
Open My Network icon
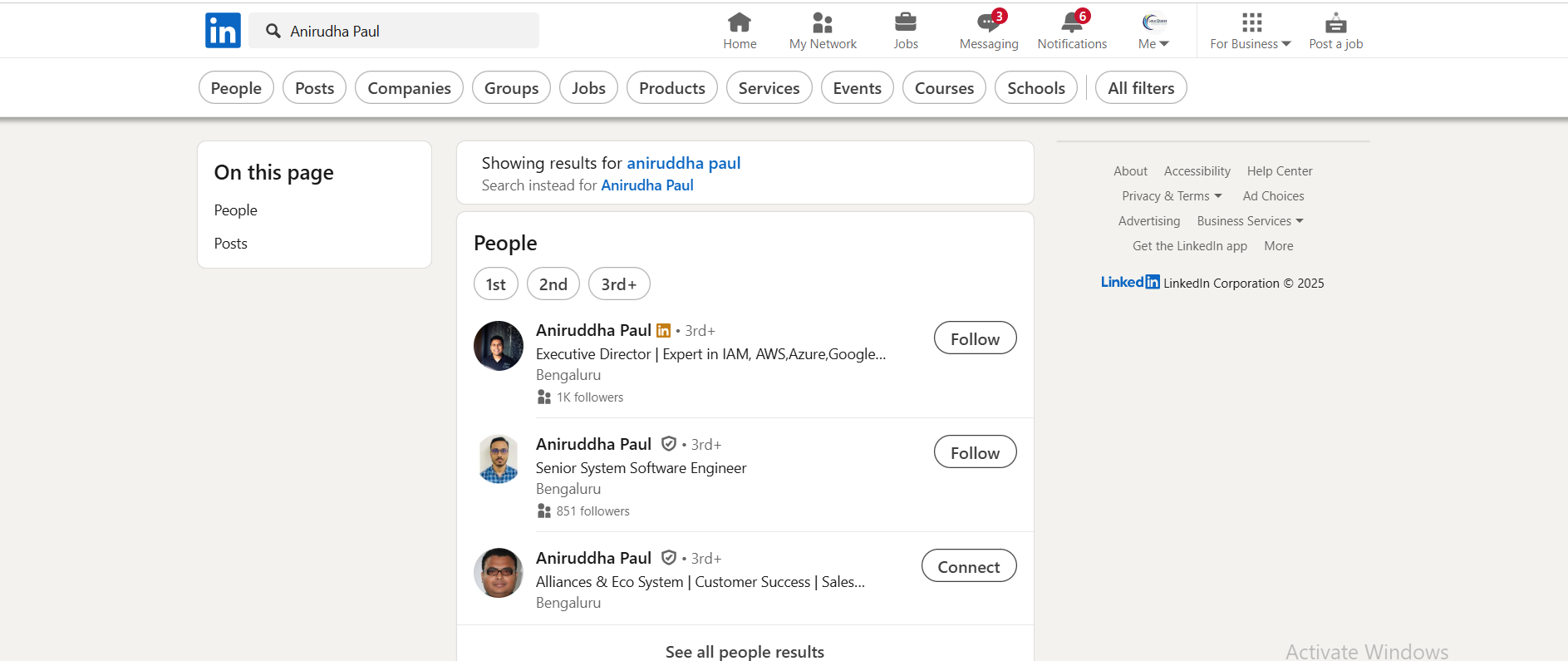[x=822, y=22]
